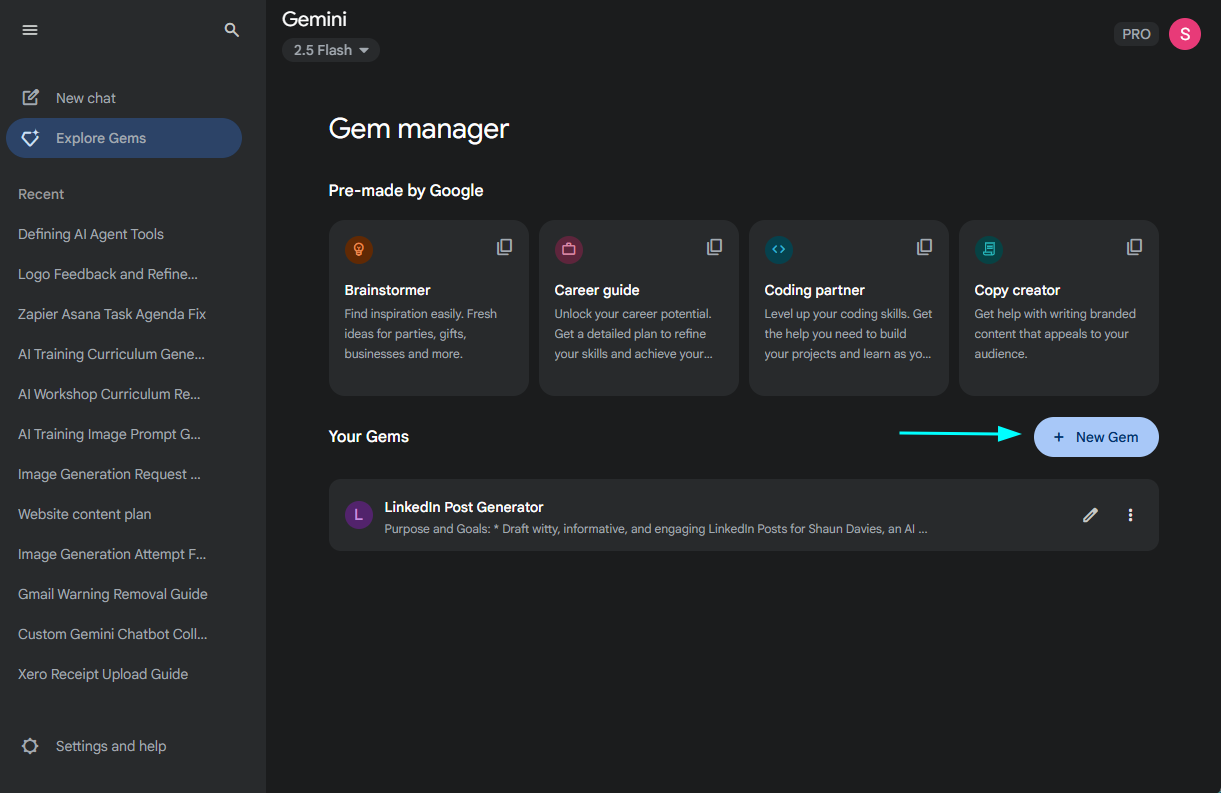Screen dimensions: 1221x793
Task: Open Settings and help
Action: [124, 746]
